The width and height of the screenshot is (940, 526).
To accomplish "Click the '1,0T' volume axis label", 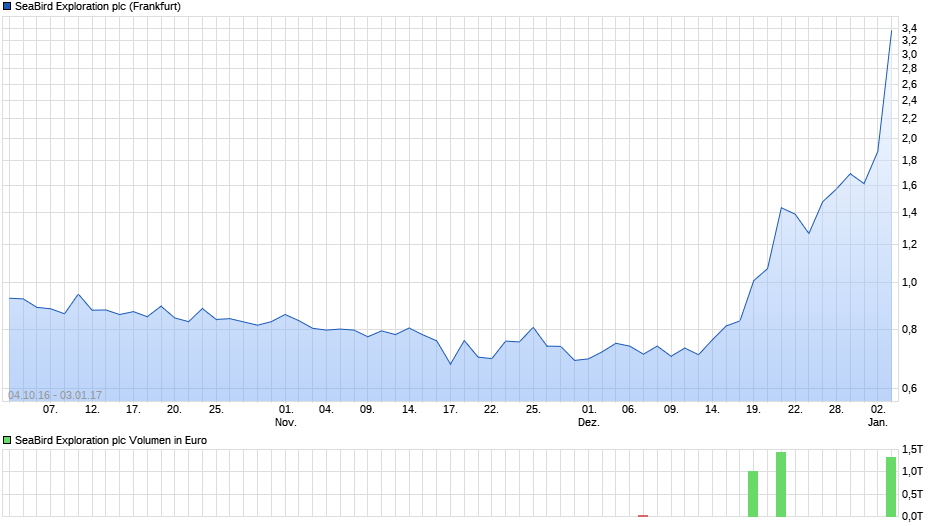I will (912, 471).
